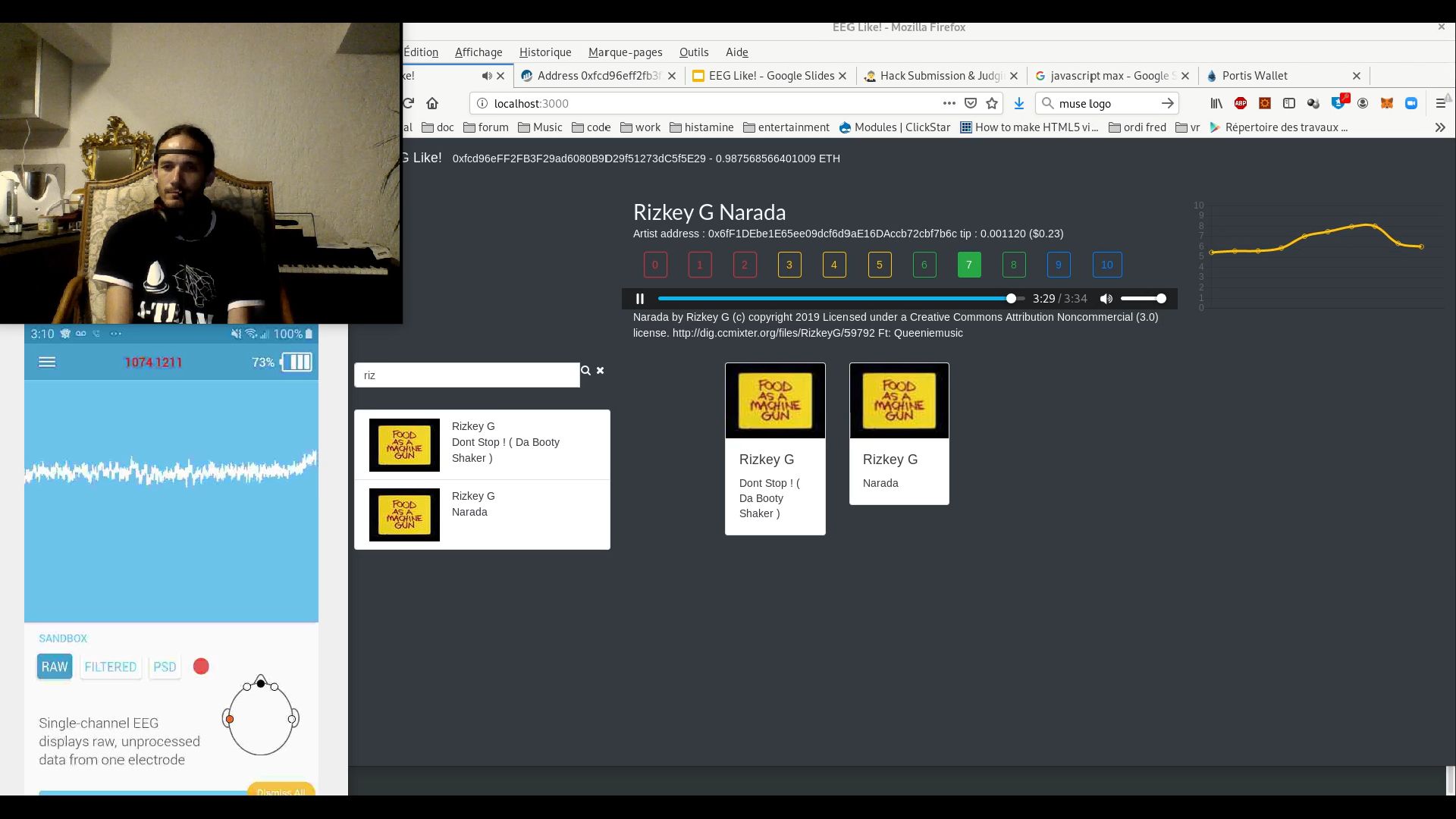Screen dimensions: 1456x819
Task: Click site information icon in the address bar
Action: (482, 103)
